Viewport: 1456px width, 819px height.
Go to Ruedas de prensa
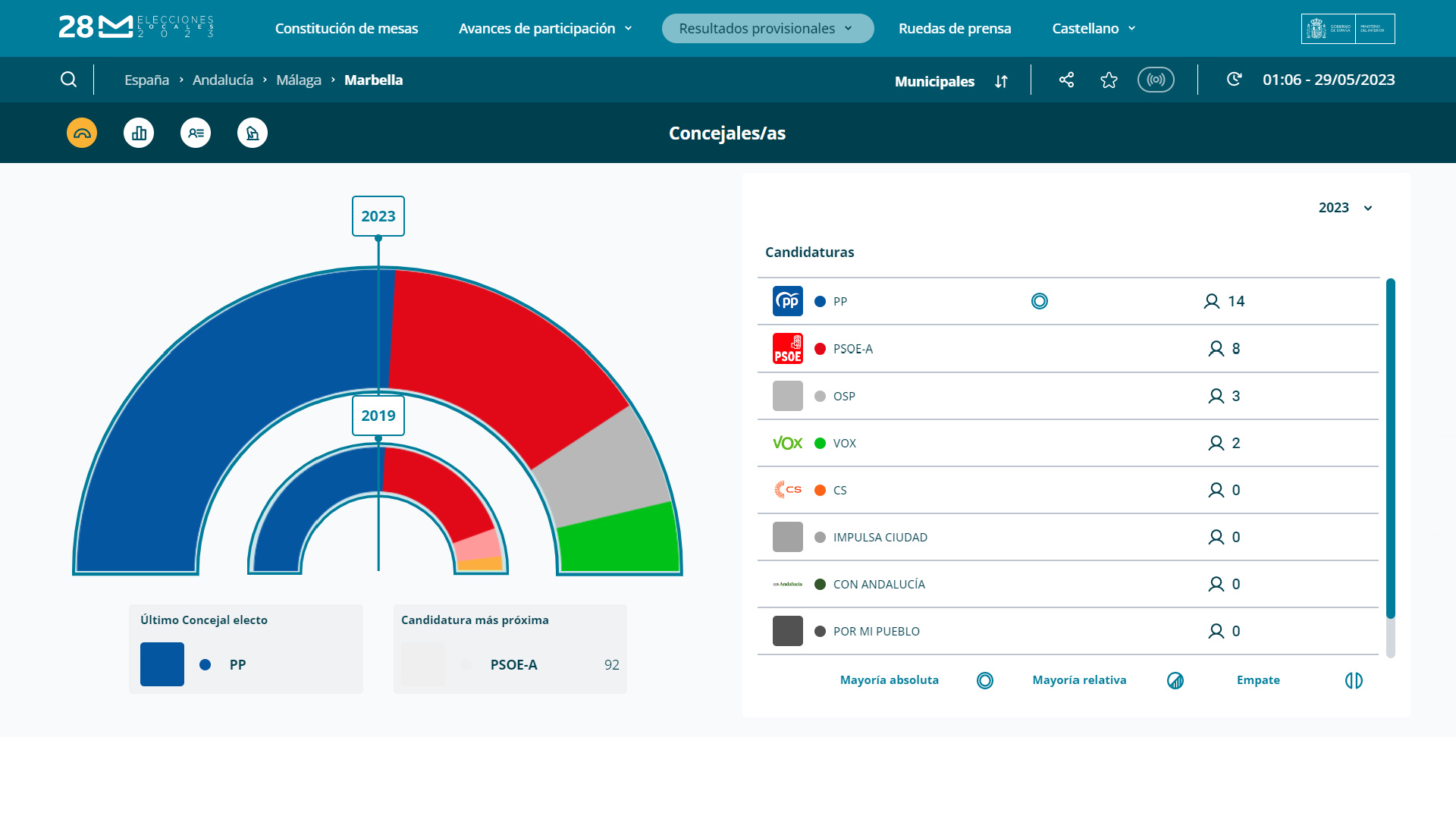click(x=954, y=28)
